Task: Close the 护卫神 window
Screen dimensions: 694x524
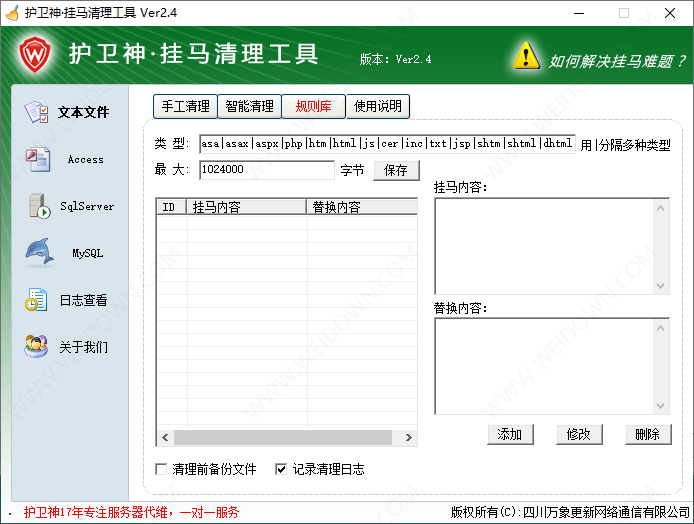Action: tap(670, 13)
